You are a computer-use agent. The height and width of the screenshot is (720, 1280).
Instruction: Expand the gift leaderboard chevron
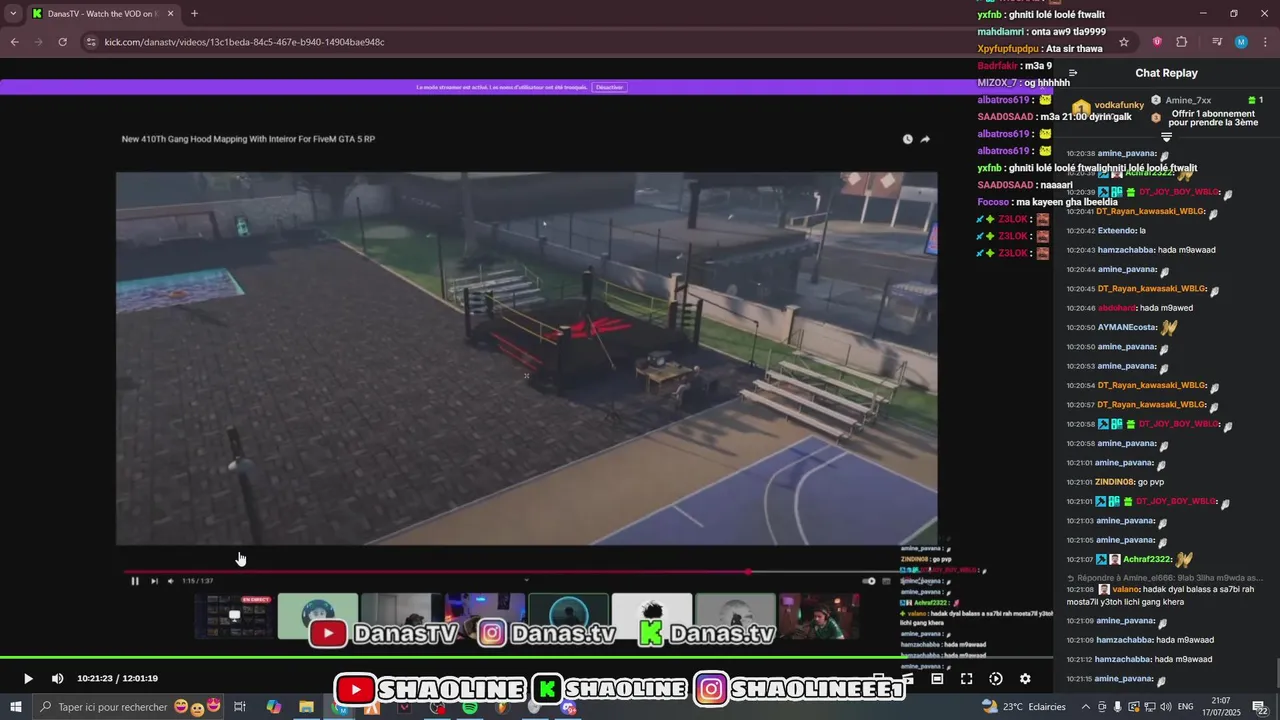[1166, 136]
